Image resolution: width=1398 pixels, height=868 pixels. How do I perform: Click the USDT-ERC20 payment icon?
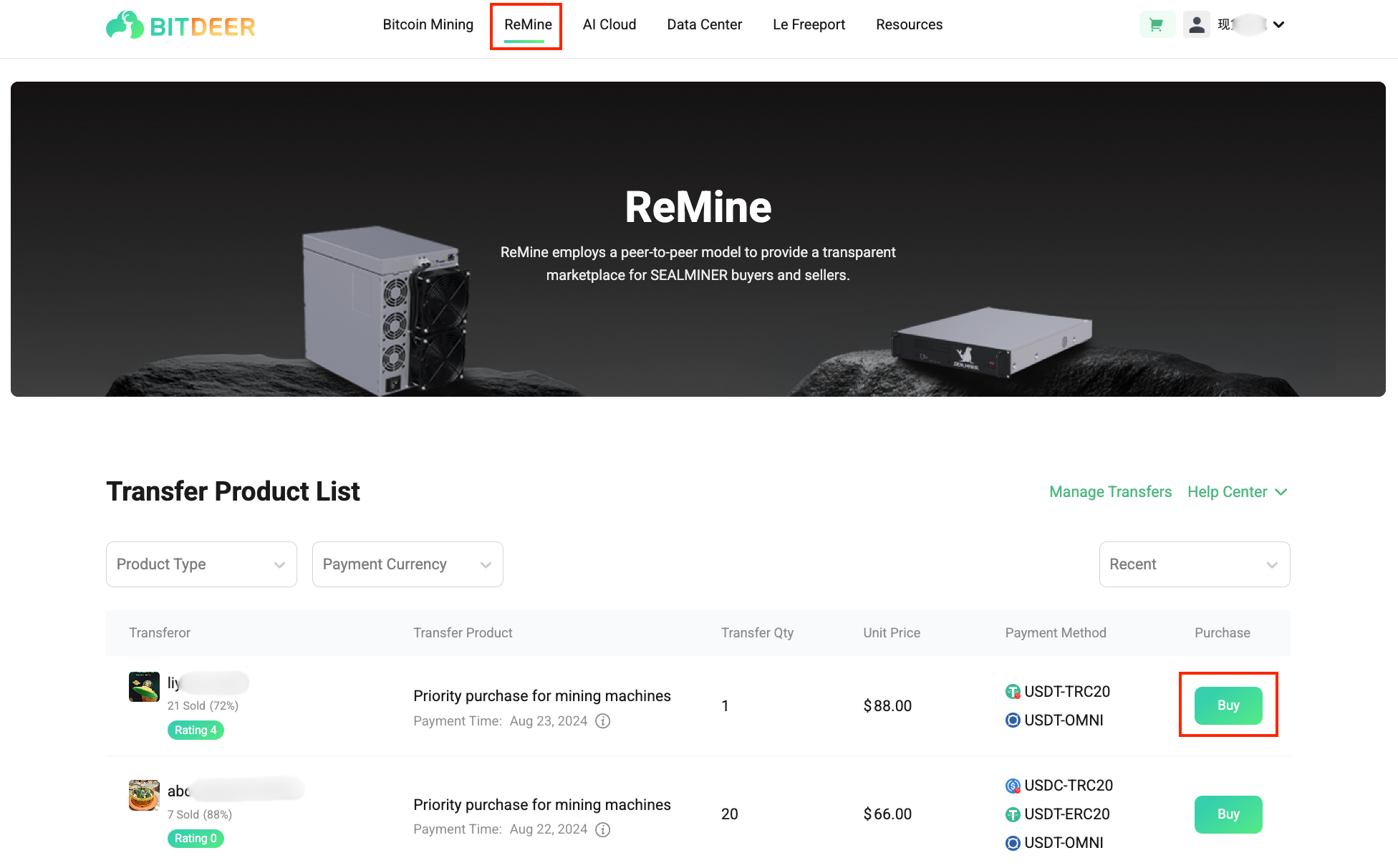tap(1013, 814)
